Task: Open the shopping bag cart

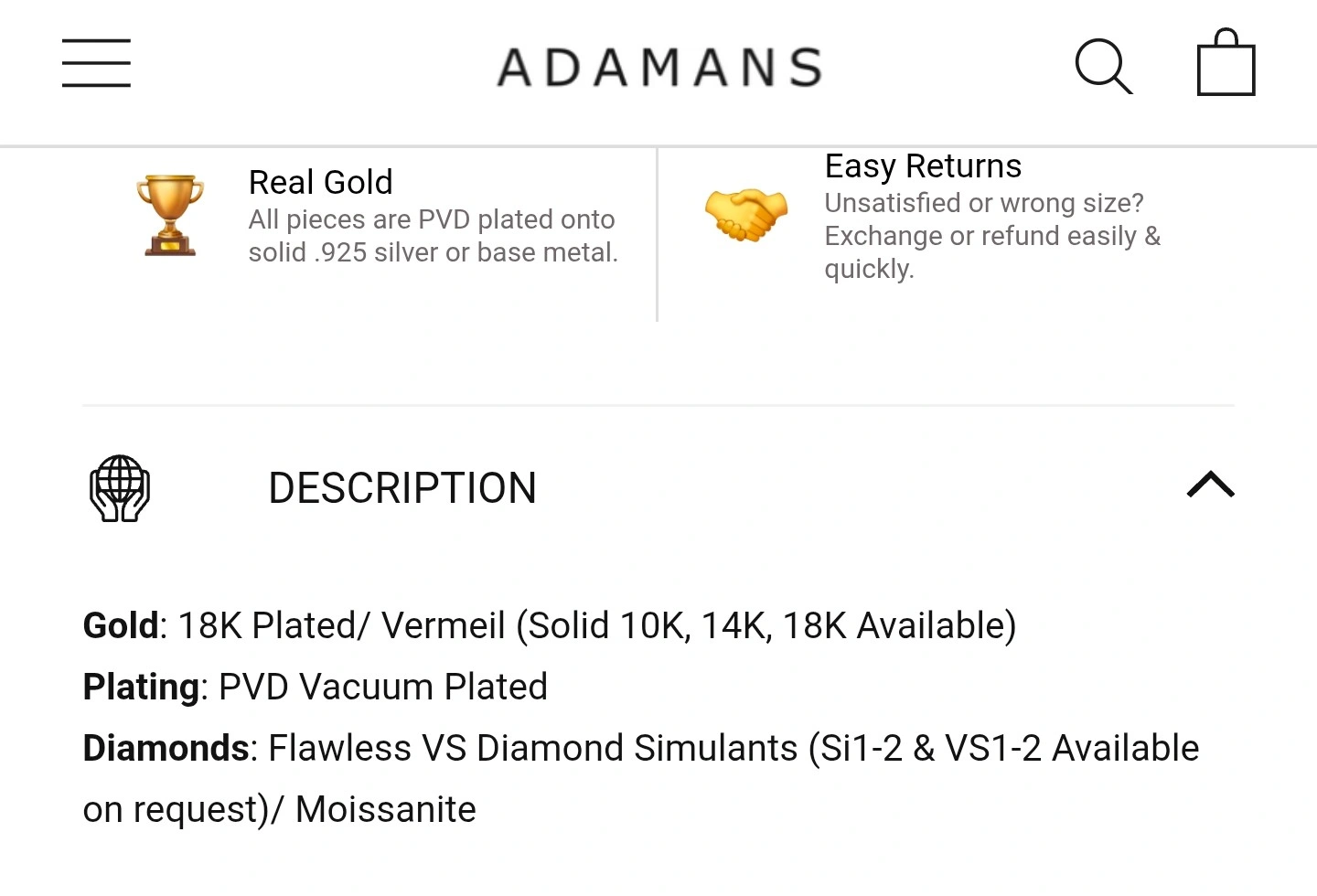Action: [1226, 62]
